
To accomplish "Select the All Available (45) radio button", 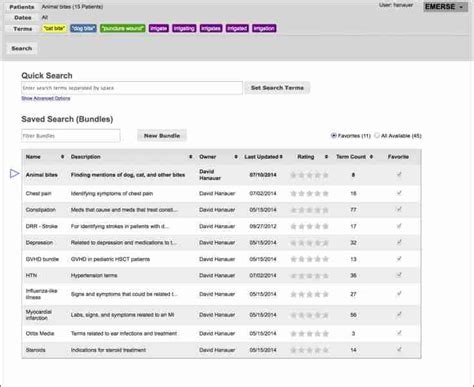I will click(x=377, y=135).
